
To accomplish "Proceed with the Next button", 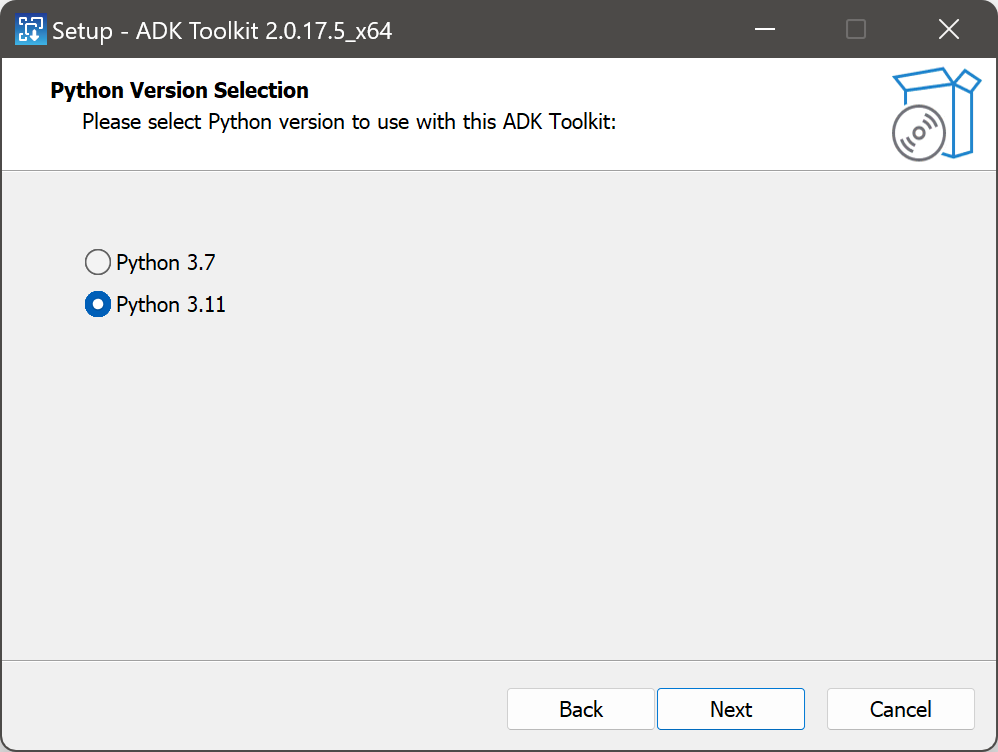I will click(x=730, y=709).
